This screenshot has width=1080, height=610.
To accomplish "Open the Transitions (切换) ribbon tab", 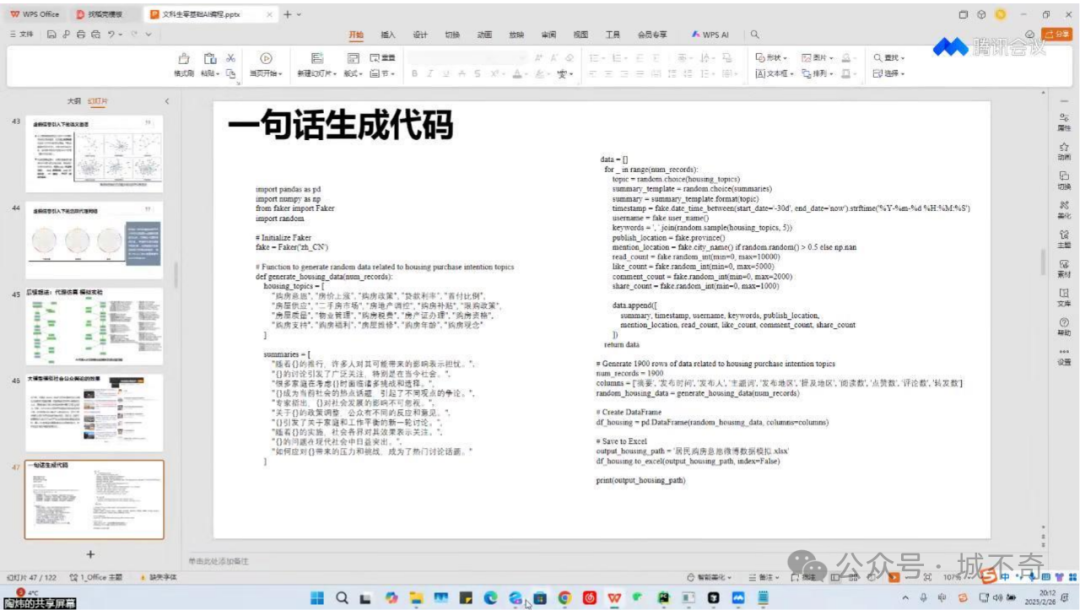I will click(452, 34).
